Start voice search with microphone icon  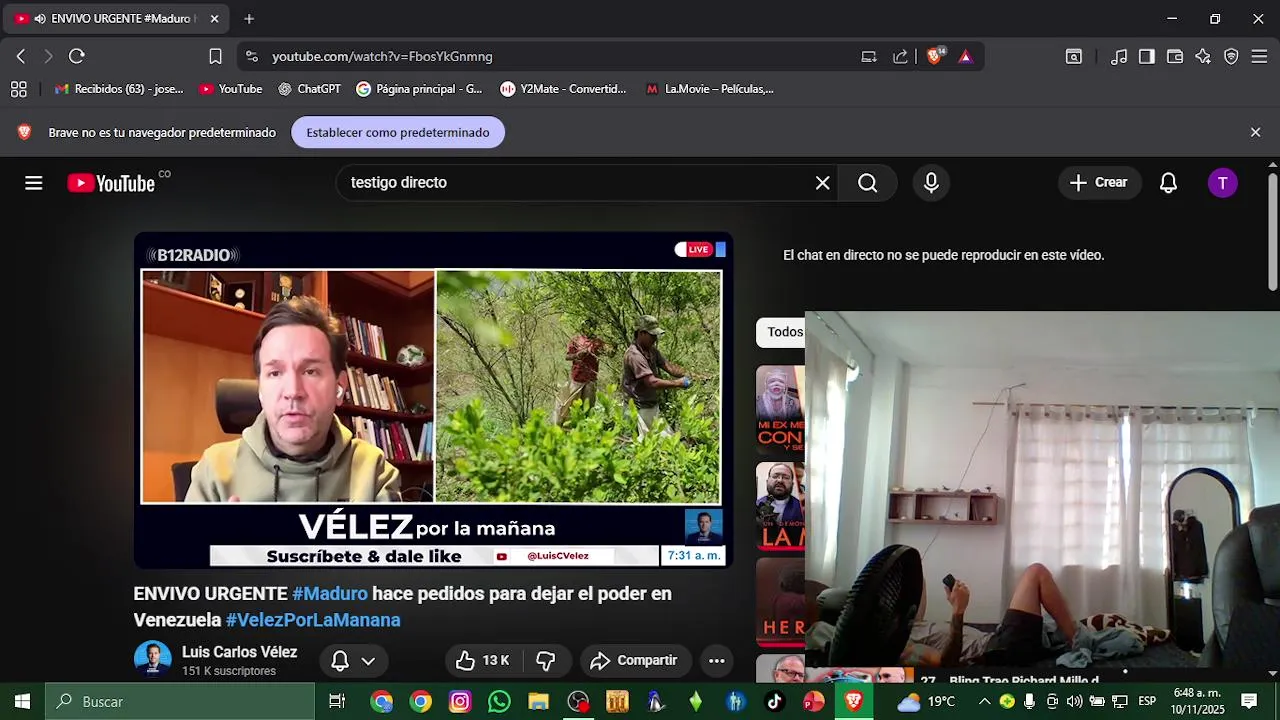(931, 183)
